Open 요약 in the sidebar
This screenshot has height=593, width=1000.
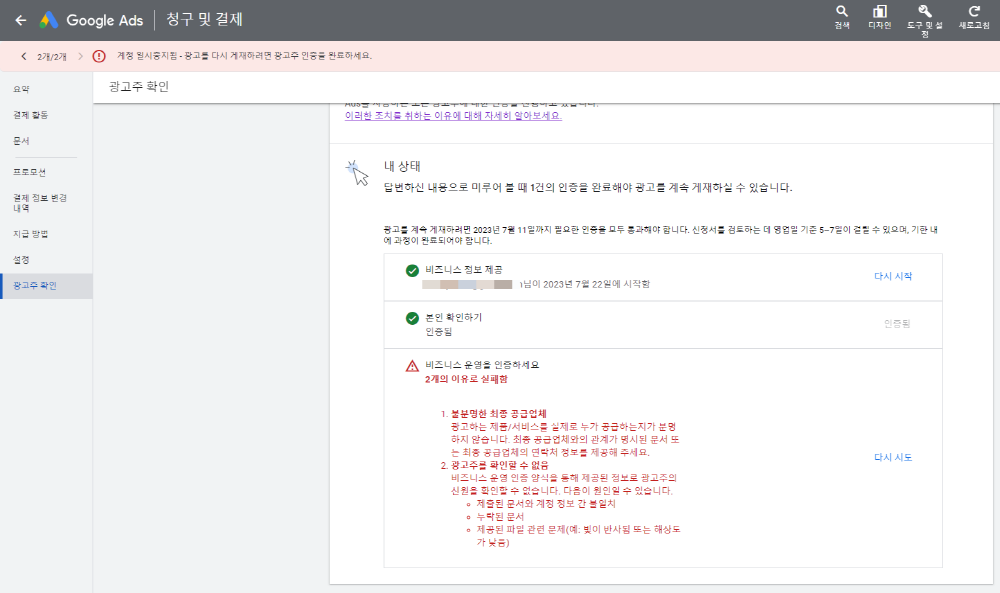click(x=21, y=89)
